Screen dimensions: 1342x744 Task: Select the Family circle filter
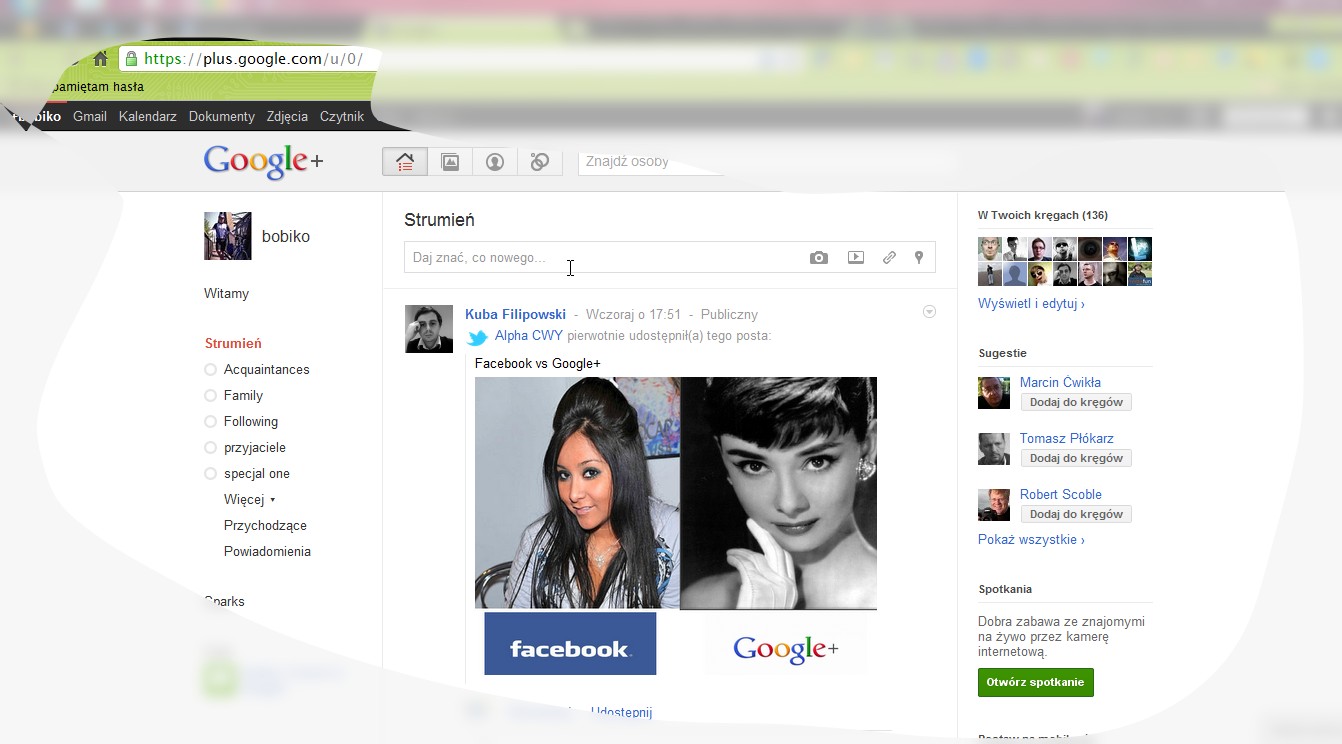click(x=234, y=395)
